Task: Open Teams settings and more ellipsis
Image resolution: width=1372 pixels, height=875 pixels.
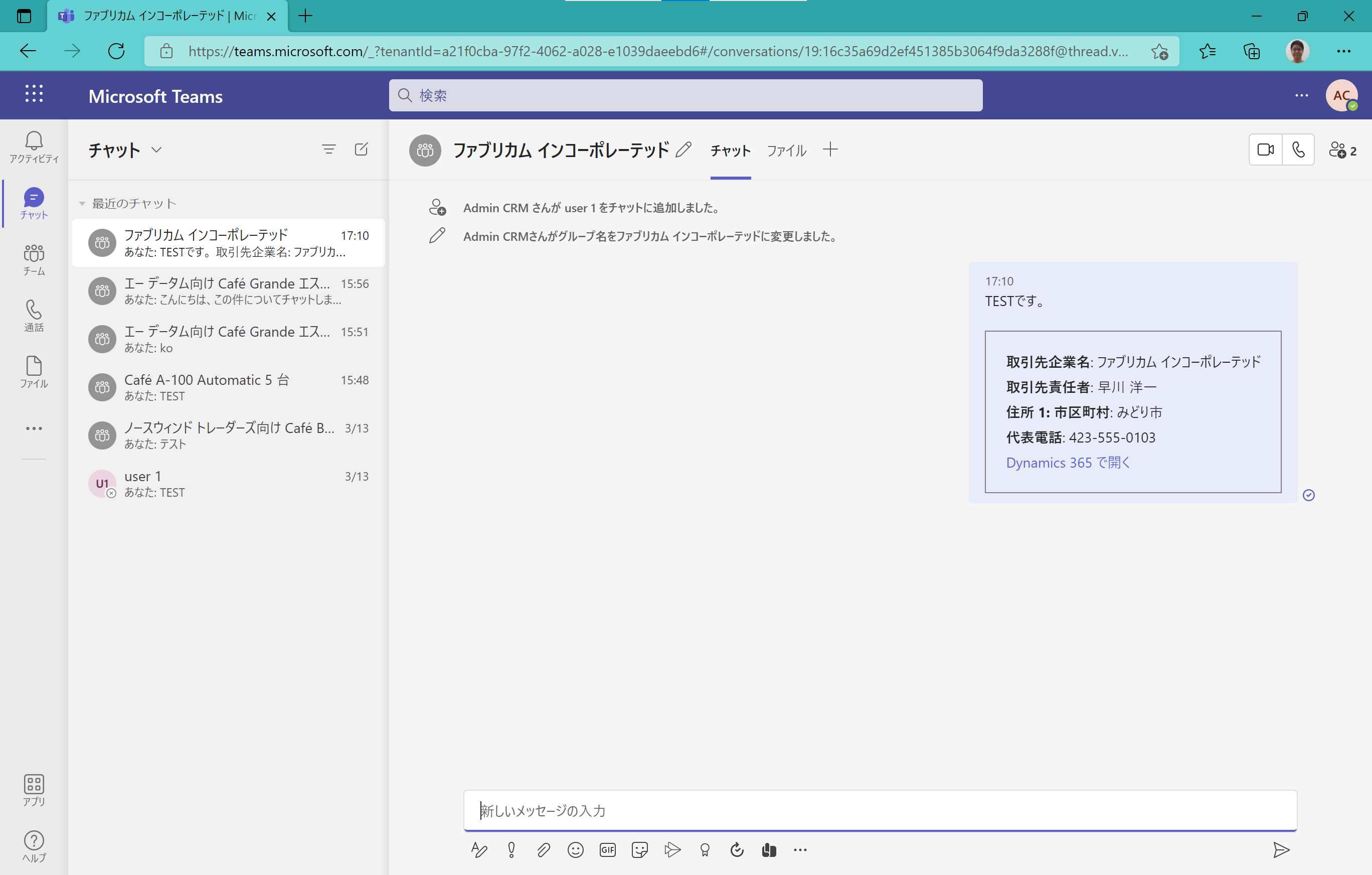Action: (x=1302, y=95)
